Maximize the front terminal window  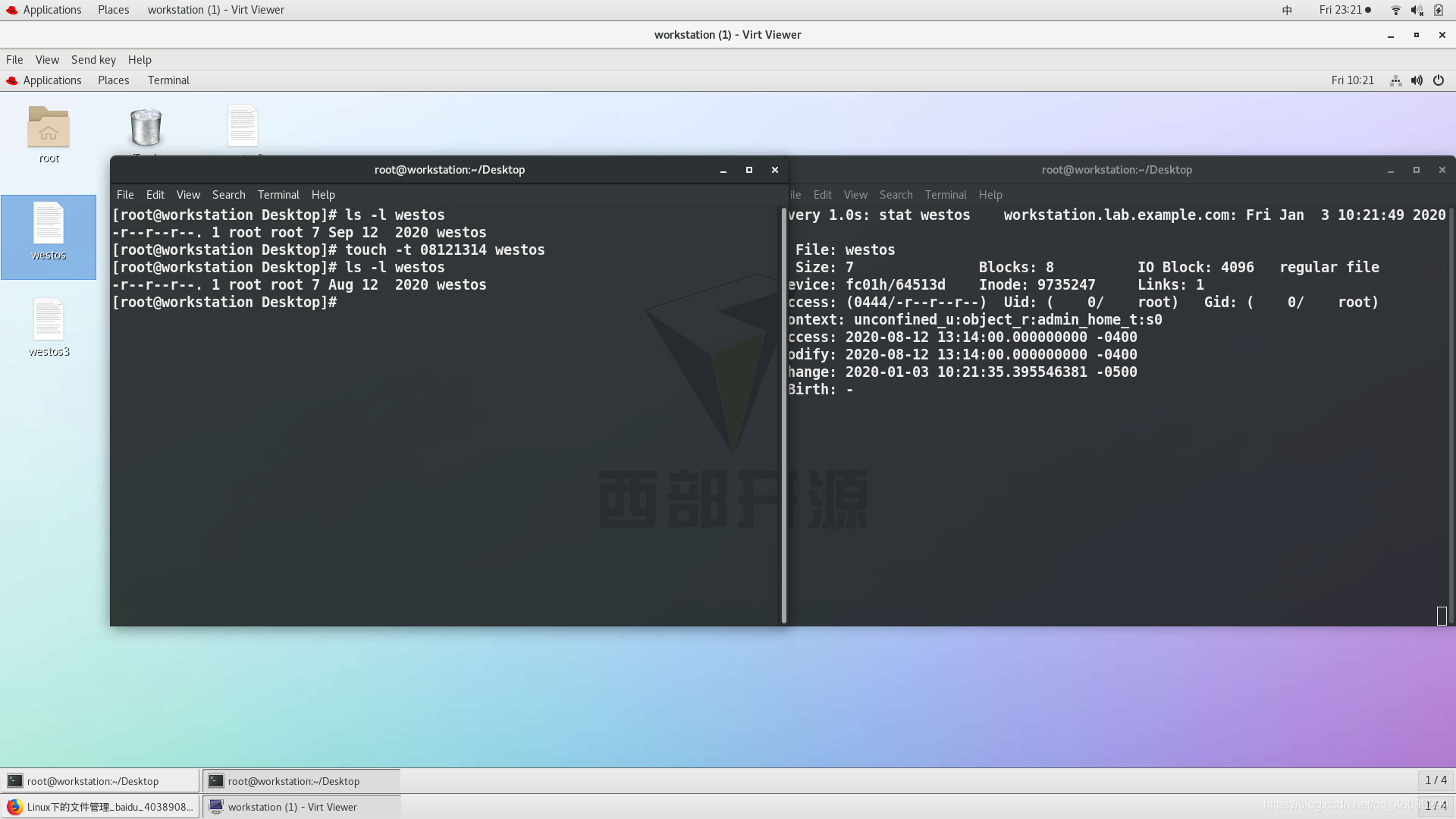(x=749, y=170)
